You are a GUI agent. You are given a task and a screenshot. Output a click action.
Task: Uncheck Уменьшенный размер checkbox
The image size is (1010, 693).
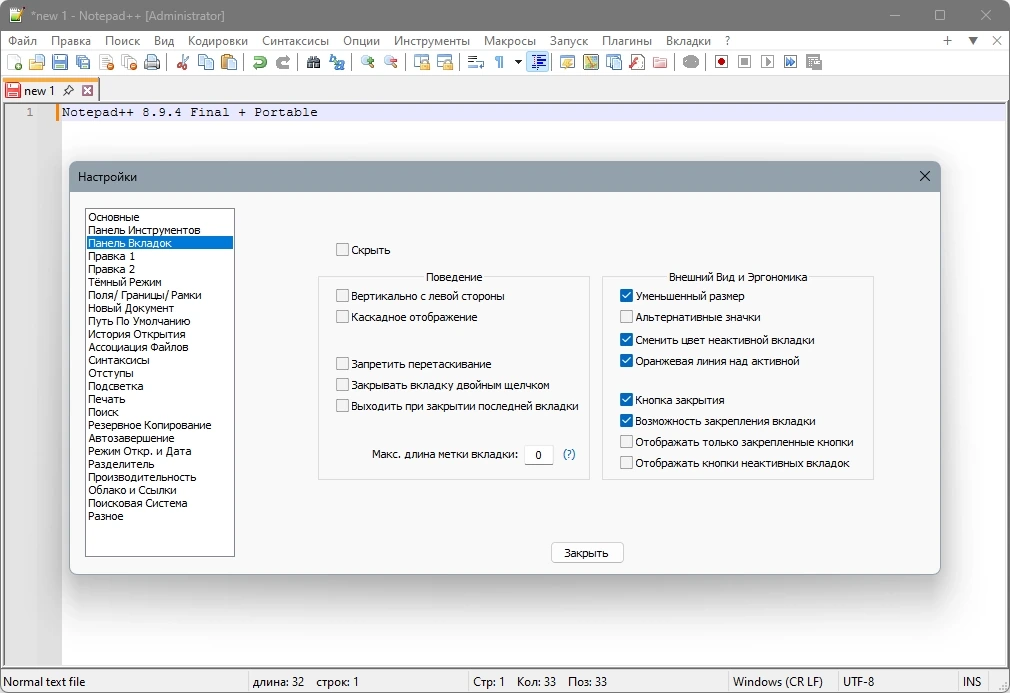coord(626,296)
